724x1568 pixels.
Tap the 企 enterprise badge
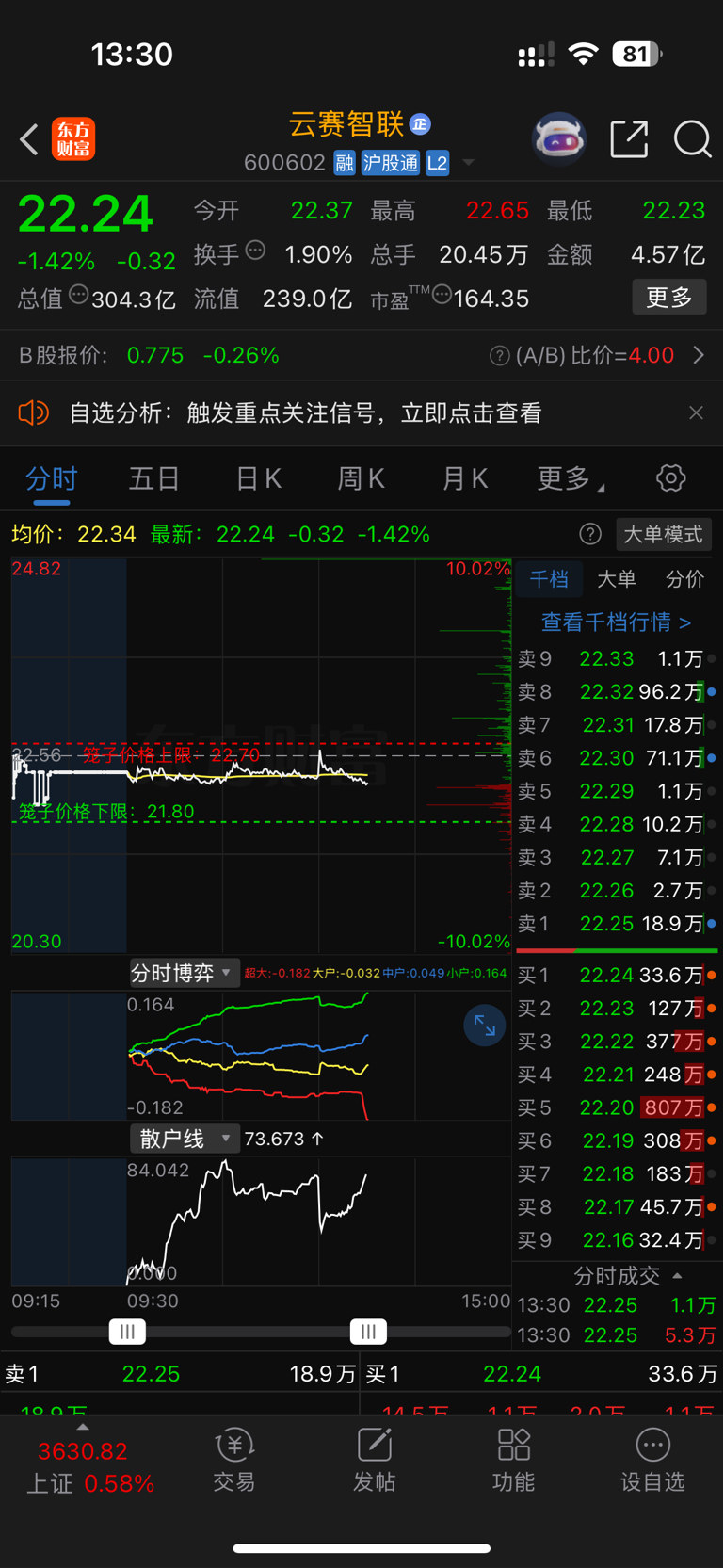(421, 123)
